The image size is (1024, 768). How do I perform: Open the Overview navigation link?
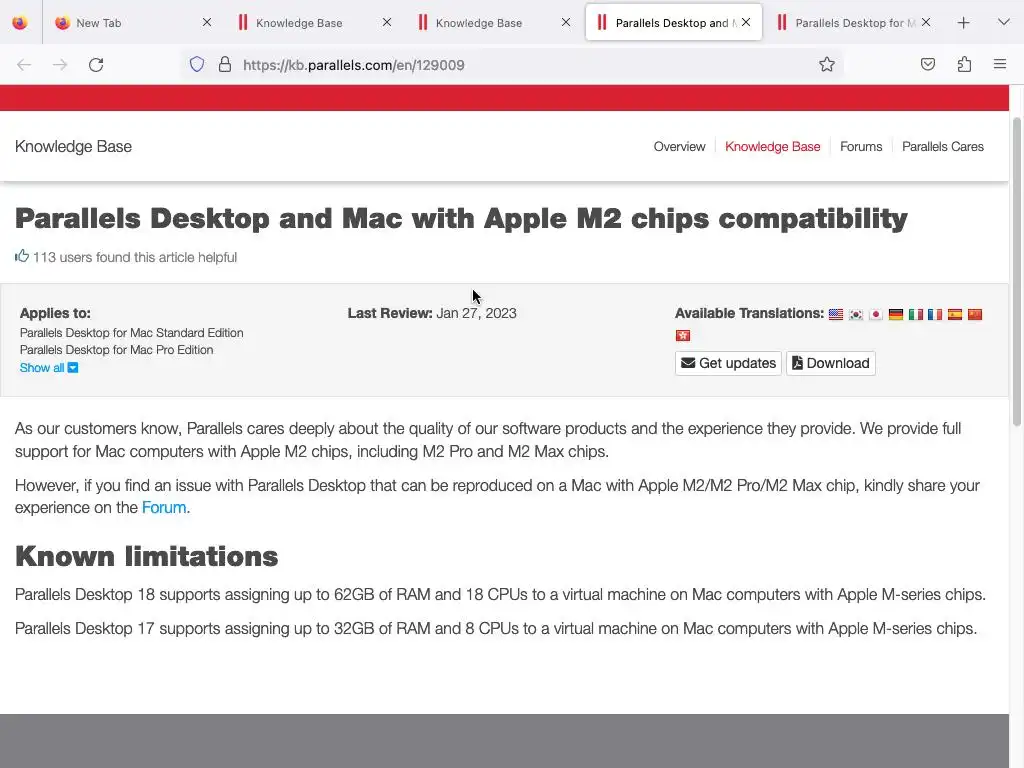pyautogui.click(x=679, y=146)
